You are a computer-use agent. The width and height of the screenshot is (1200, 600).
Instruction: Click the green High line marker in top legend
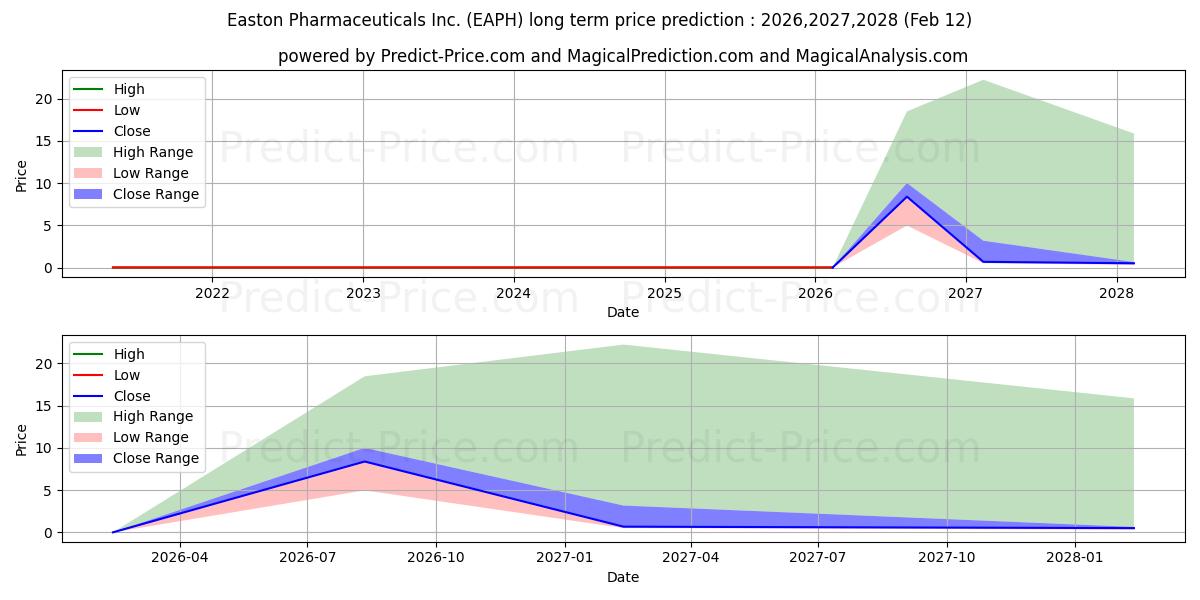point(89,89)
